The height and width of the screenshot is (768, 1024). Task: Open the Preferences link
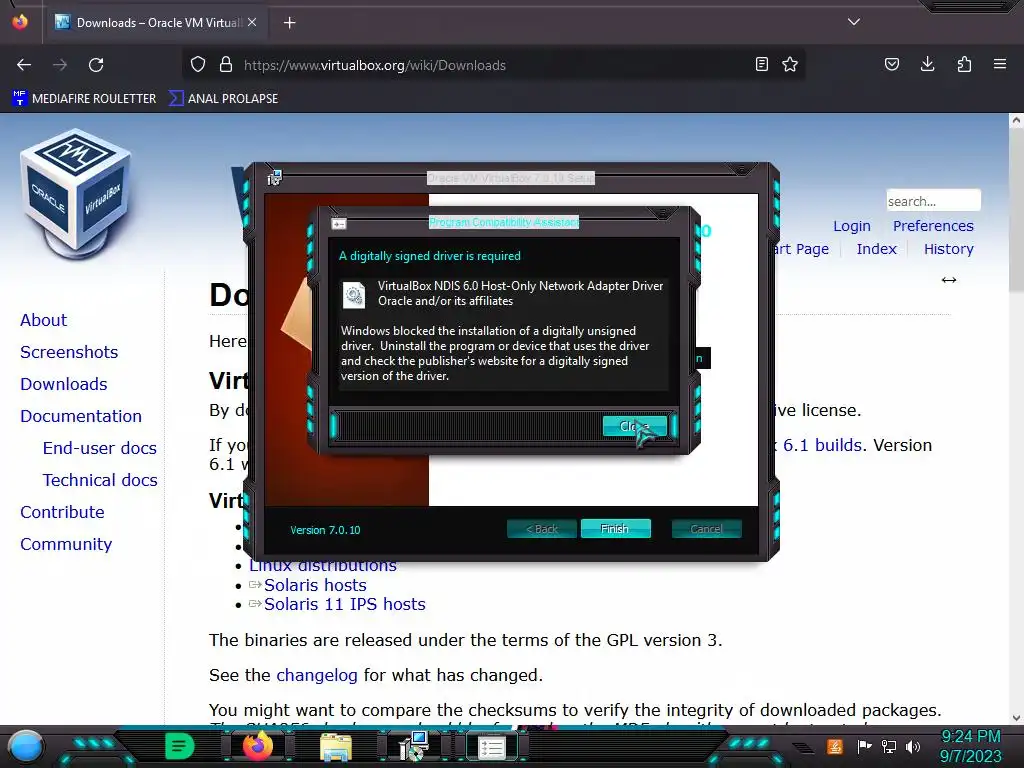tap(933, 226)
